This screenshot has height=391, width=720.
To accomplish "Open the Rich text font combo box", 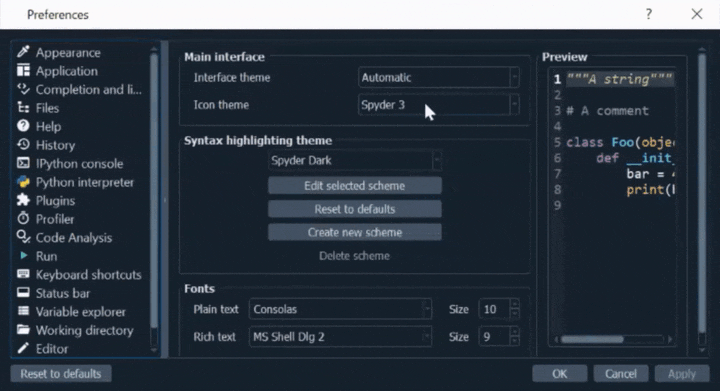I will (340, 337).
